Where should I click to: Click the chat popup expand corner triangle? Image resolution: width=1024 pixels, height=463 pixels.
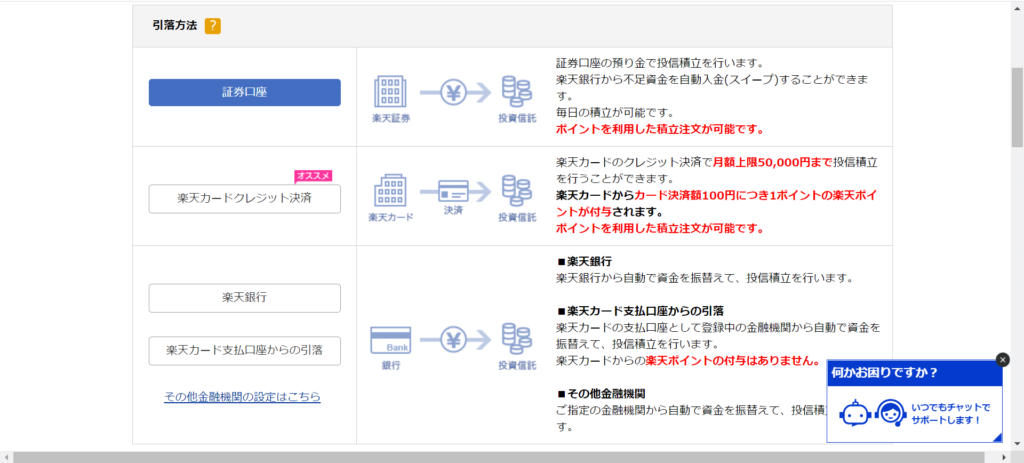click(x=997, y=438)
